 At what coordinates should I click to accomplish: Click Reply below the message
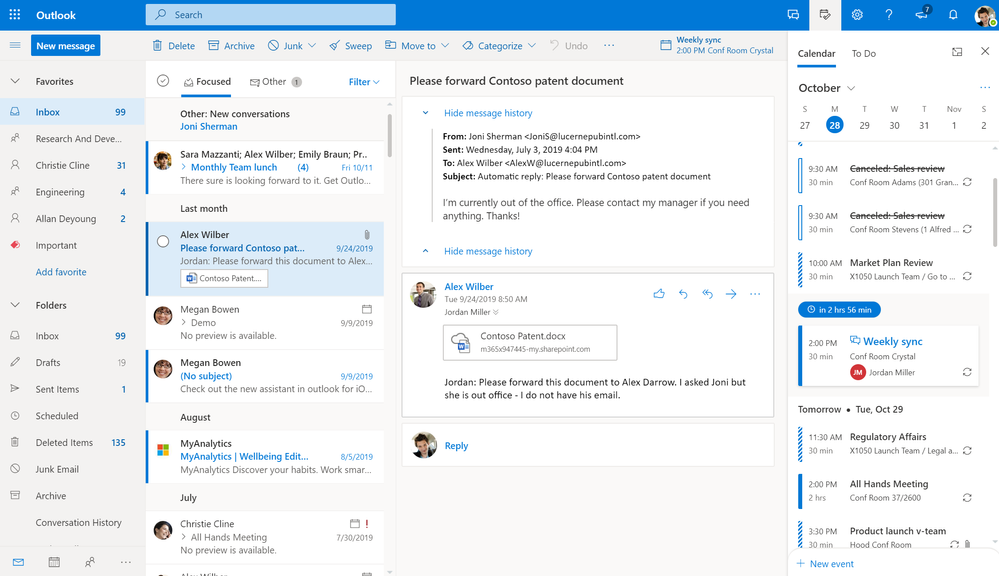pos(456,445)
